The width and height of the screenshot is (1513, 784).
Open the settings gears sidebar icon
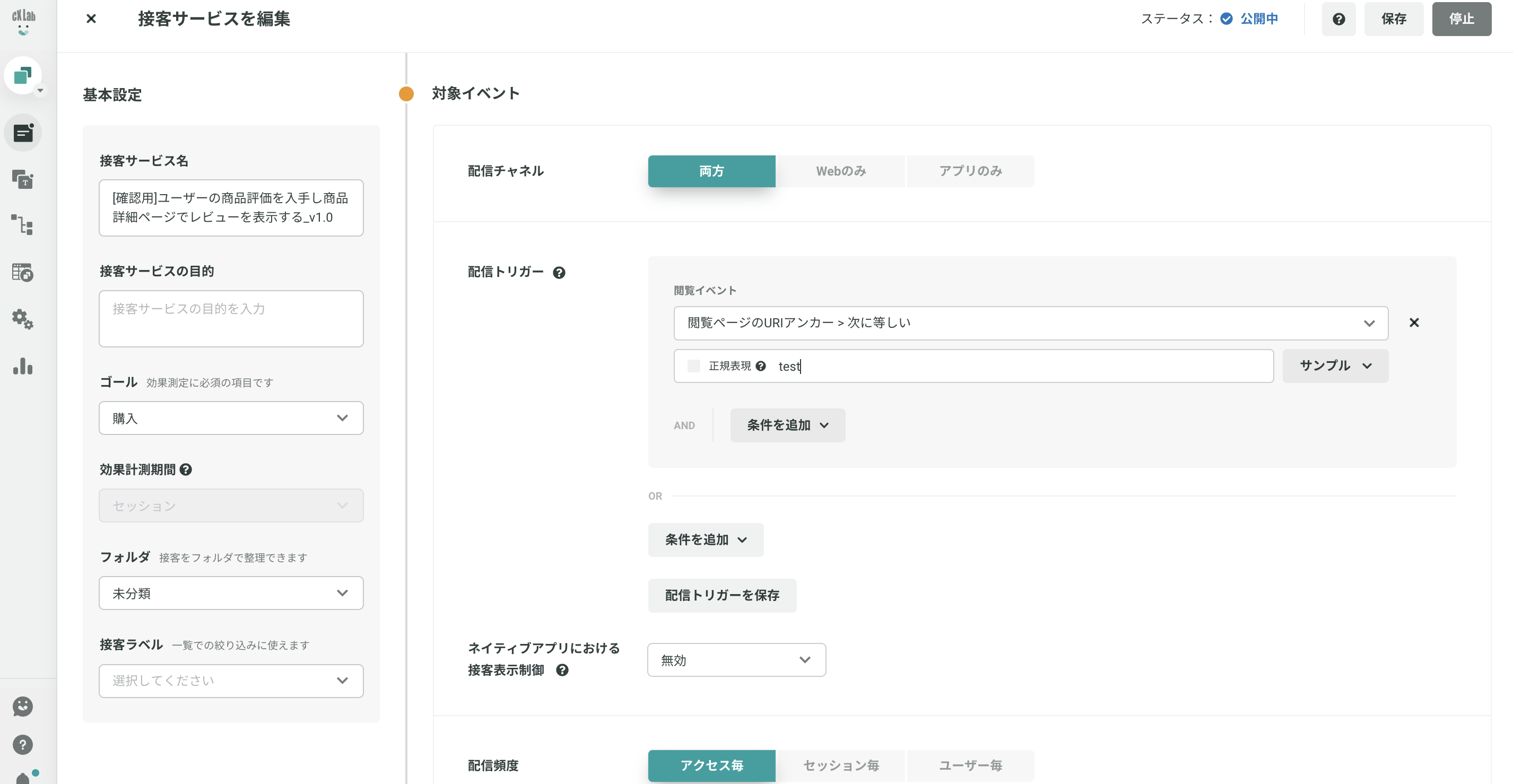tap(23, 319)
